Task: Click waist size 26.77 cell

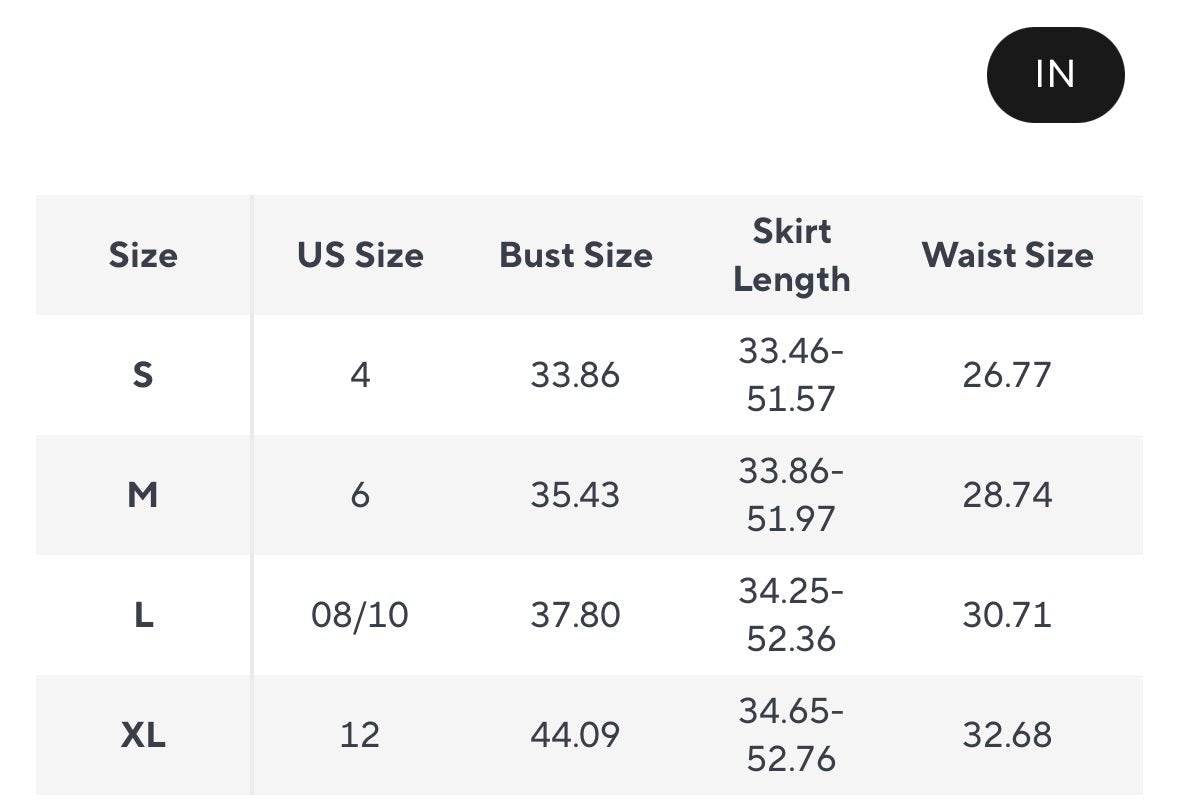Action: [1007, 375]
